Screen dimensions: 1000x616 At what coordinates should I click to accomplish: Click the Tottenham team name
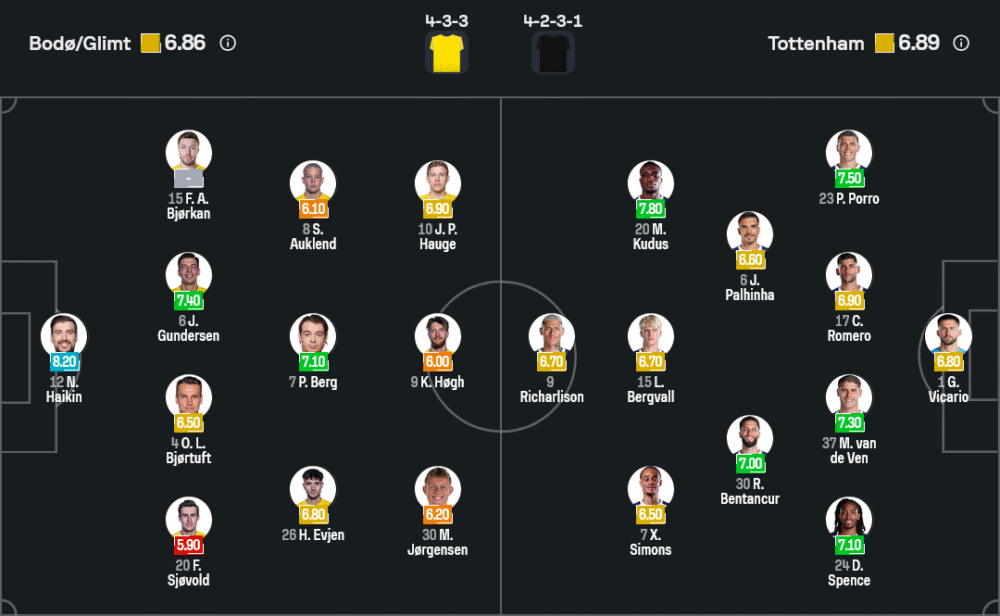pos(816,43)
